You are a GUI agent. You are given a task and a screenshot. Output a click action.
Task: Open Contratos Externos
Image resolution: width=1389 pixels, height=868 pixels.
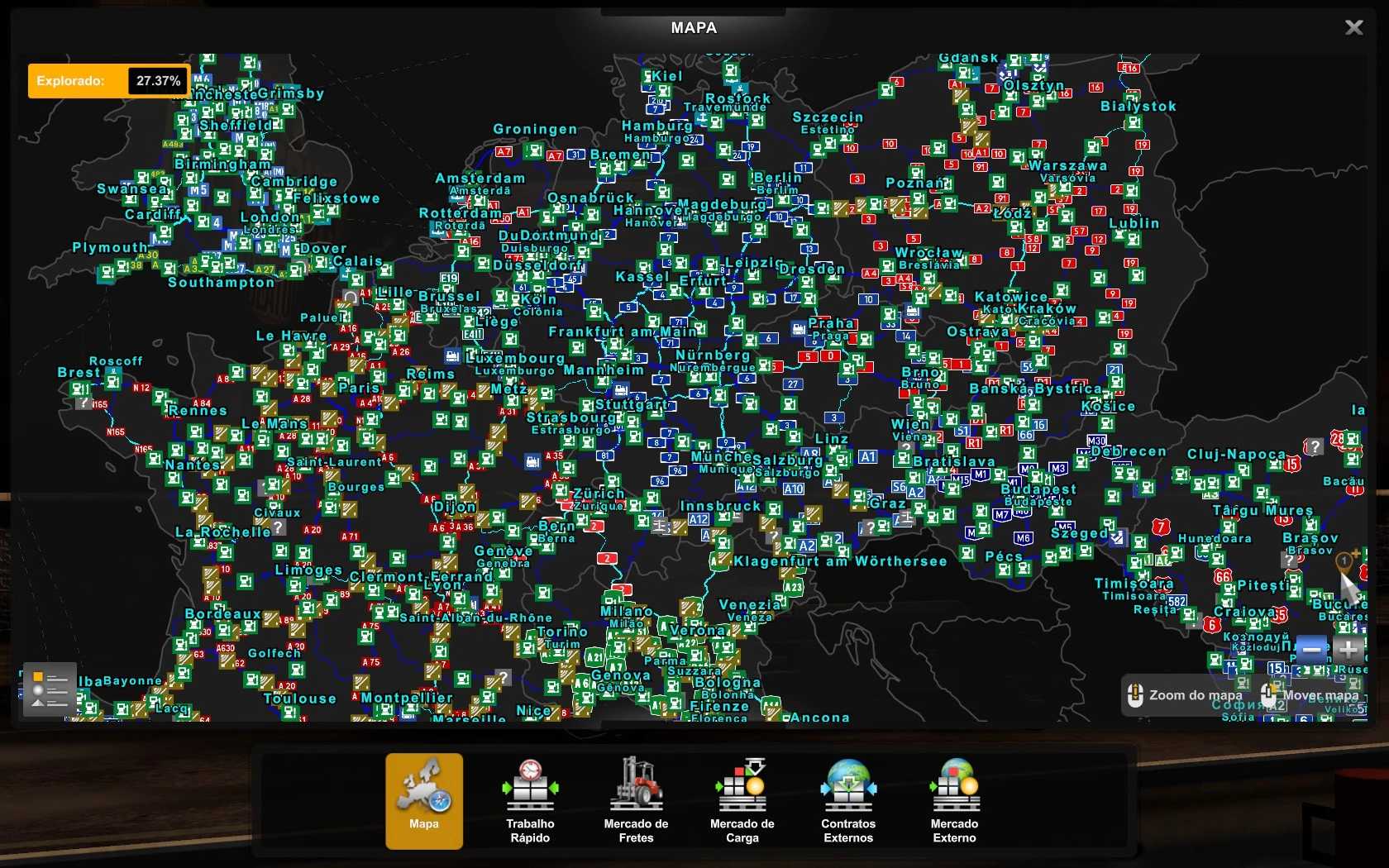(848, 800)
